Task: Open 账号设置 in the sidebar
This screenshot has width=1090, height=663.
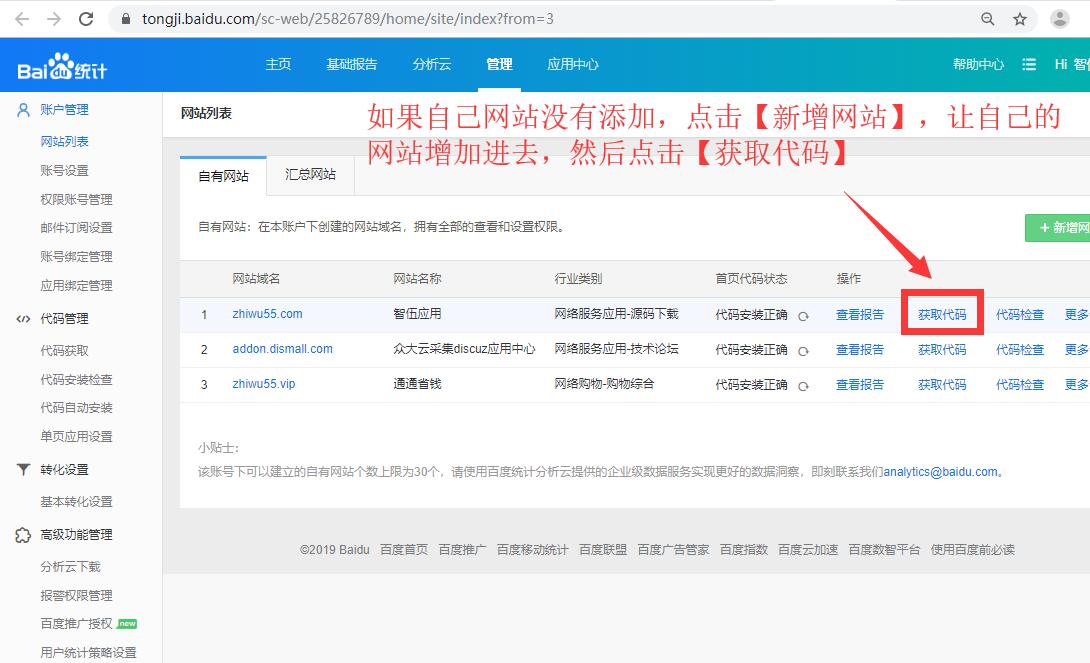Action: click(64, 171)
